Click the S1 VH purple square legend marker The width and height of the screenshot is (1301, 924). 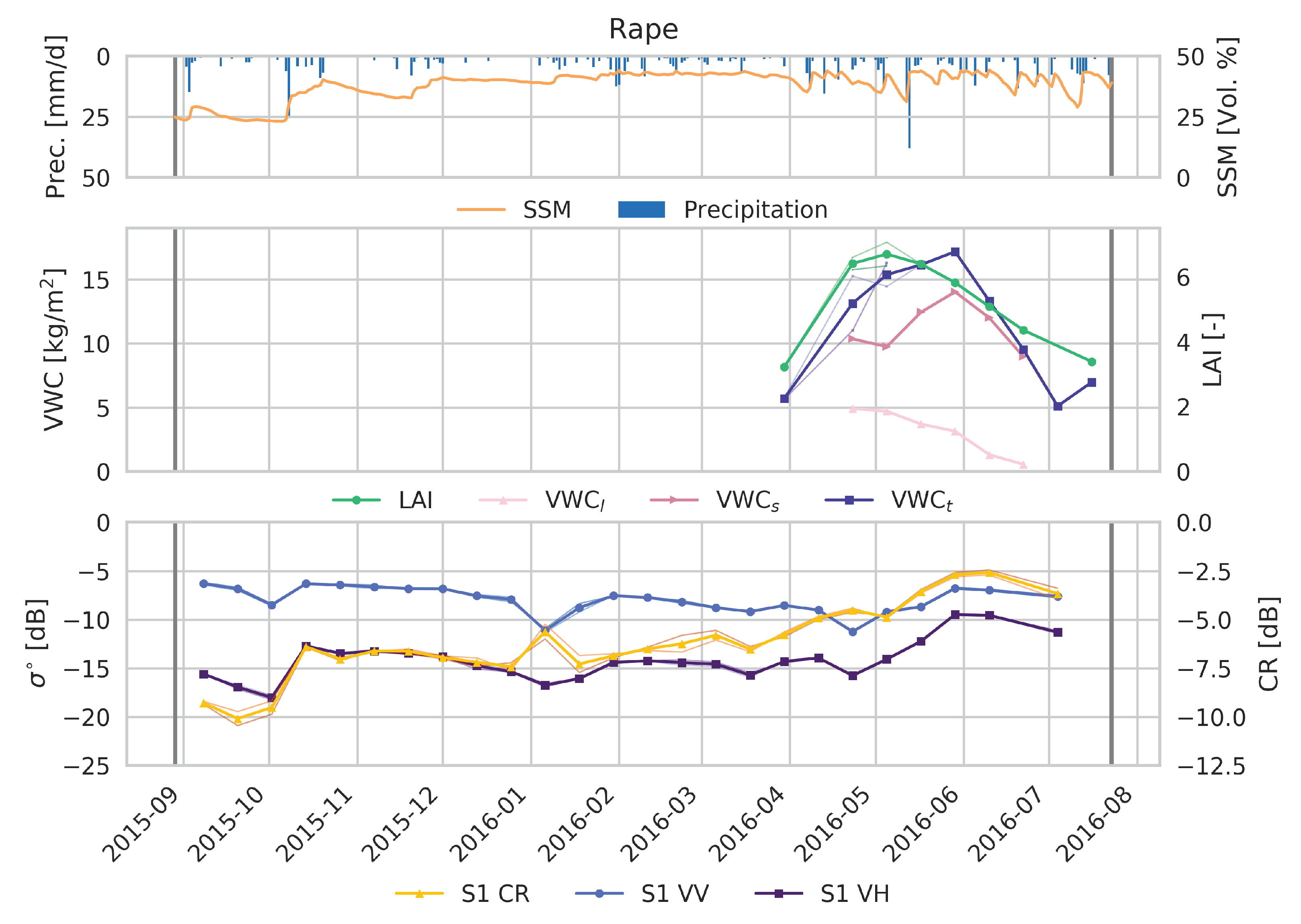[x=779, y=894]
